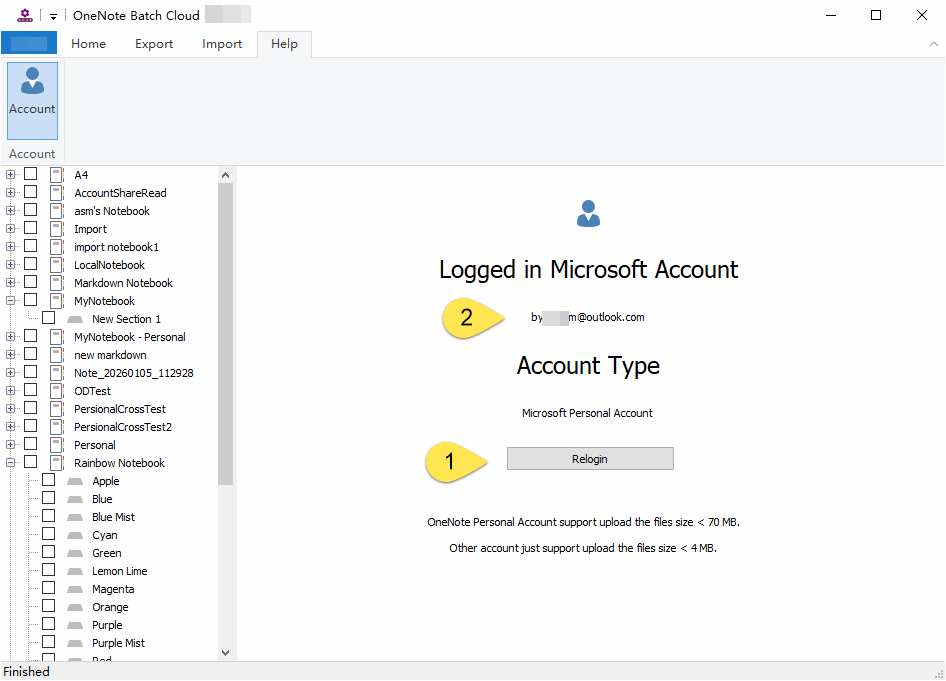Open the quick access toolbar dropdown arrow
Viewport: 946px width, 681px height.
pos(53,16)
